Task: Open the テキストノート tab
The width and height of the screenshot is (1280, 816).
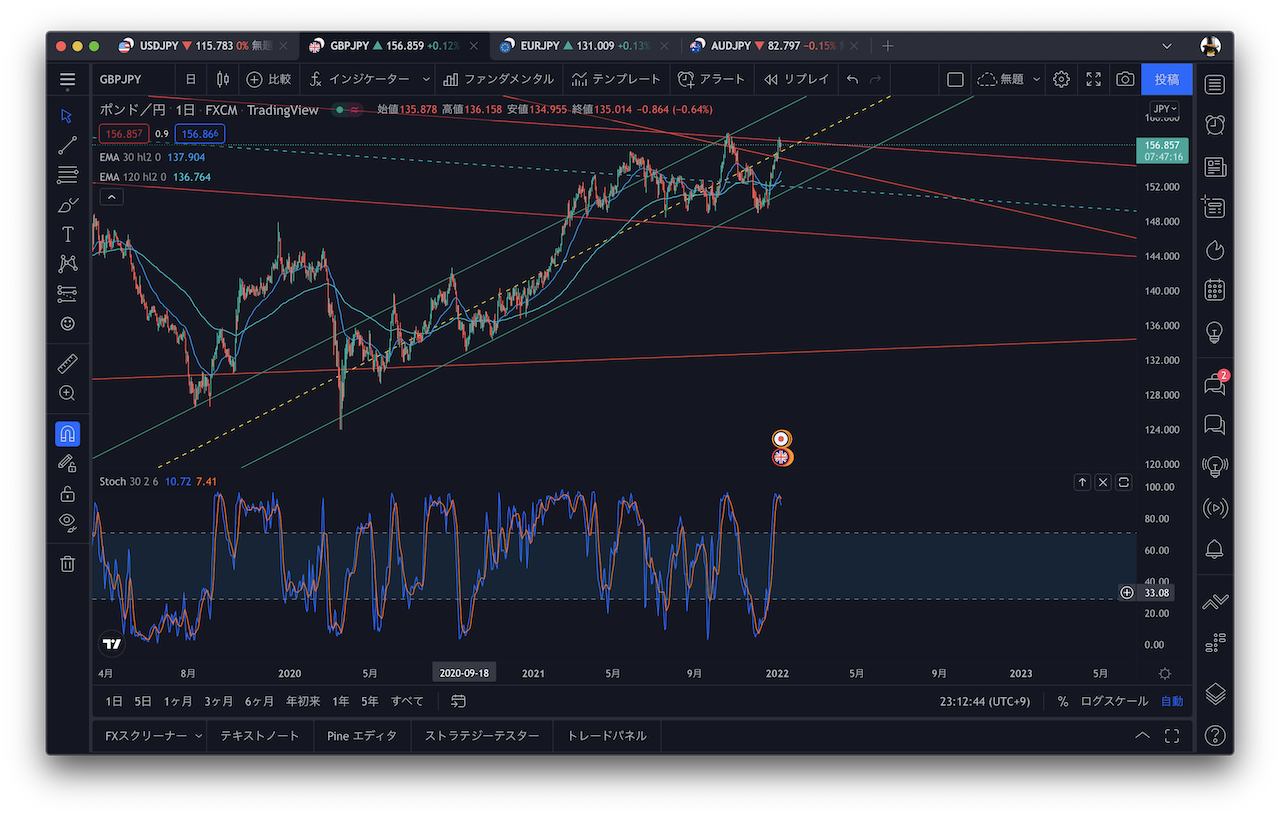Action: pyautogui.click(x=259, y=736)
